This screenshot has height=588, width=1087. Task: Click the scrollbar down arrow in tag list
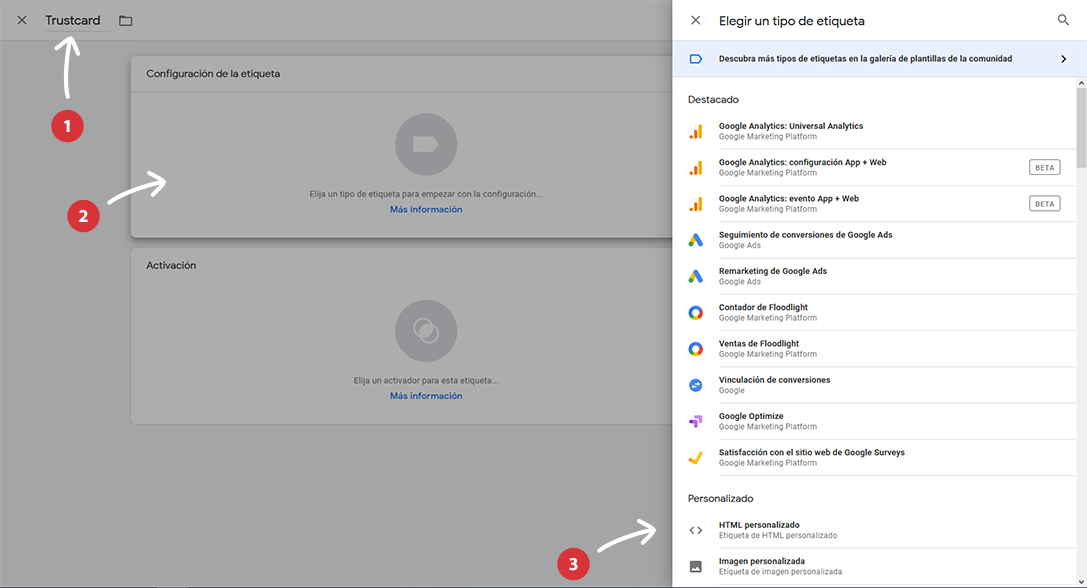1081,582
